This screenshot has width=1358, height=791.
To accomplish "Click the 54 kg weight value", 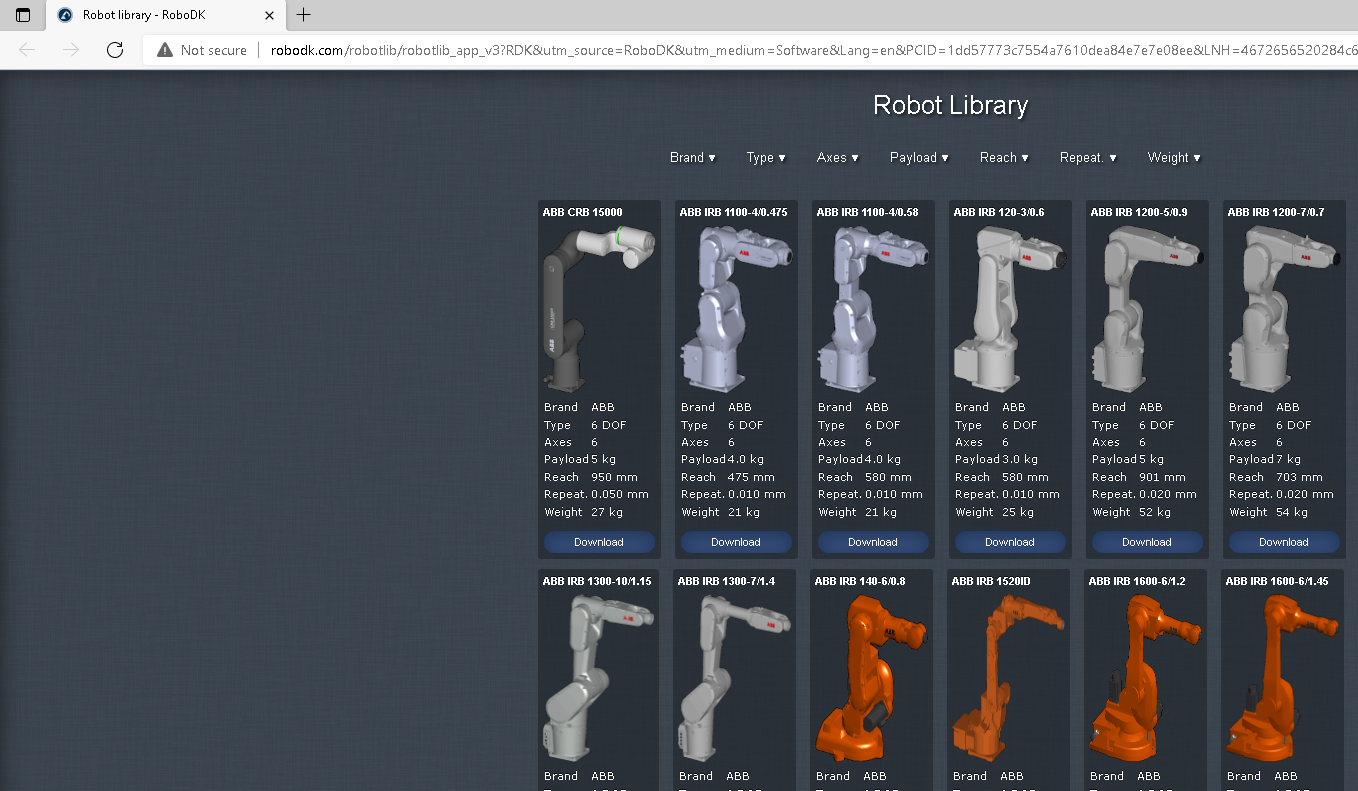I will tap(1292, 512).
